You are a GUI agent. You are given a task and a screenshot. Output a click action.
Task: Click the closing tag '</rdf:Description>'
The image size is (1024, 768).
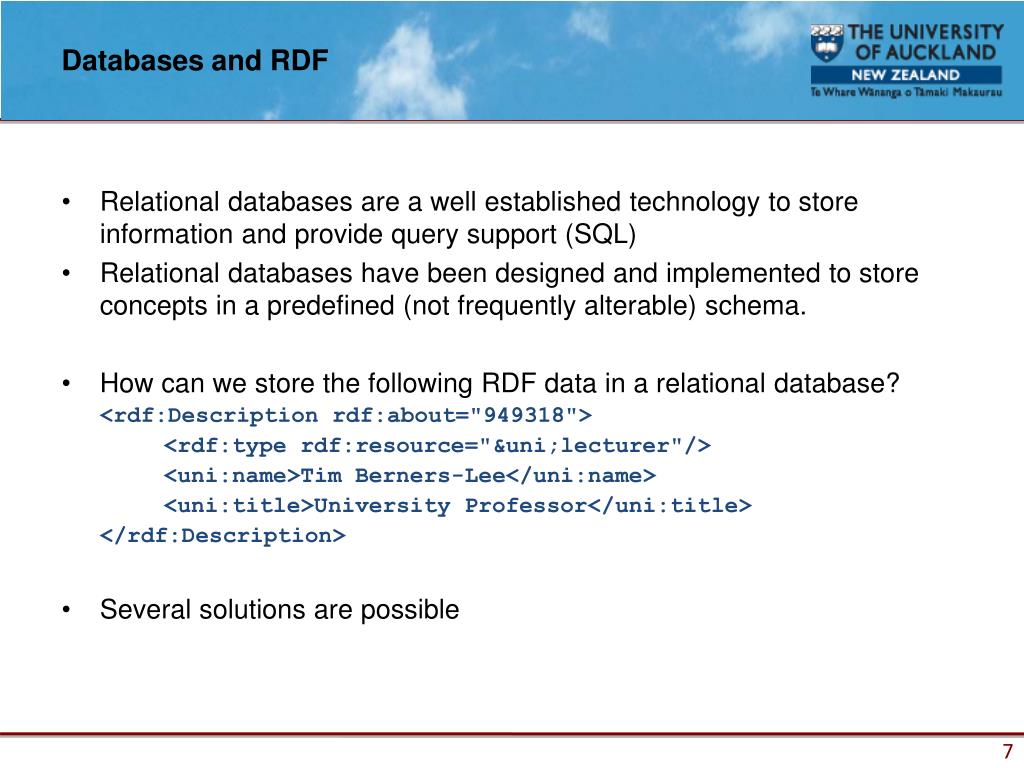pyautogui.click(x=223, y=536)
